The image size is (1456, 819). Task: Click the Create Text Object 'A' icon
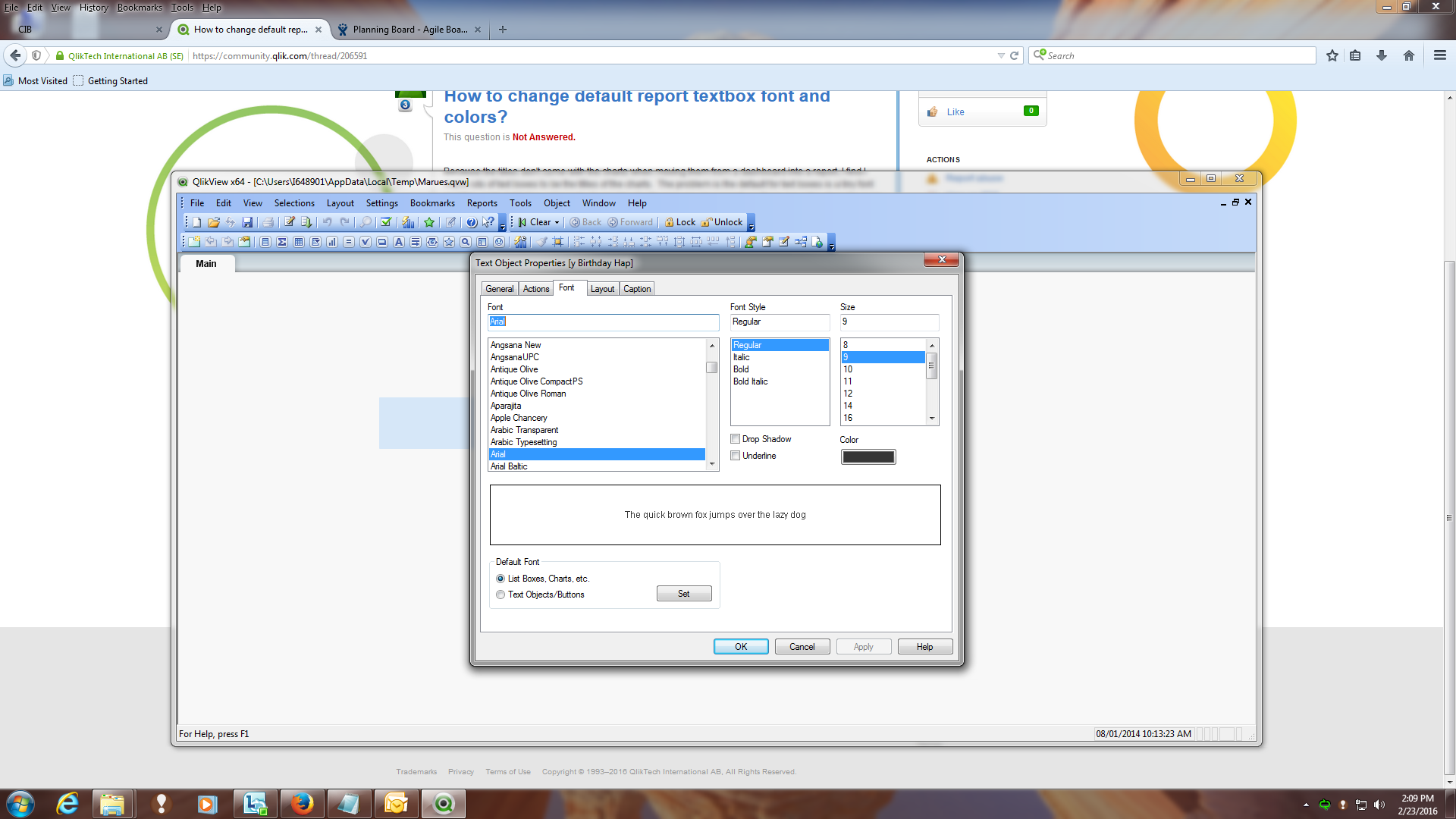(x=399, y=242)
